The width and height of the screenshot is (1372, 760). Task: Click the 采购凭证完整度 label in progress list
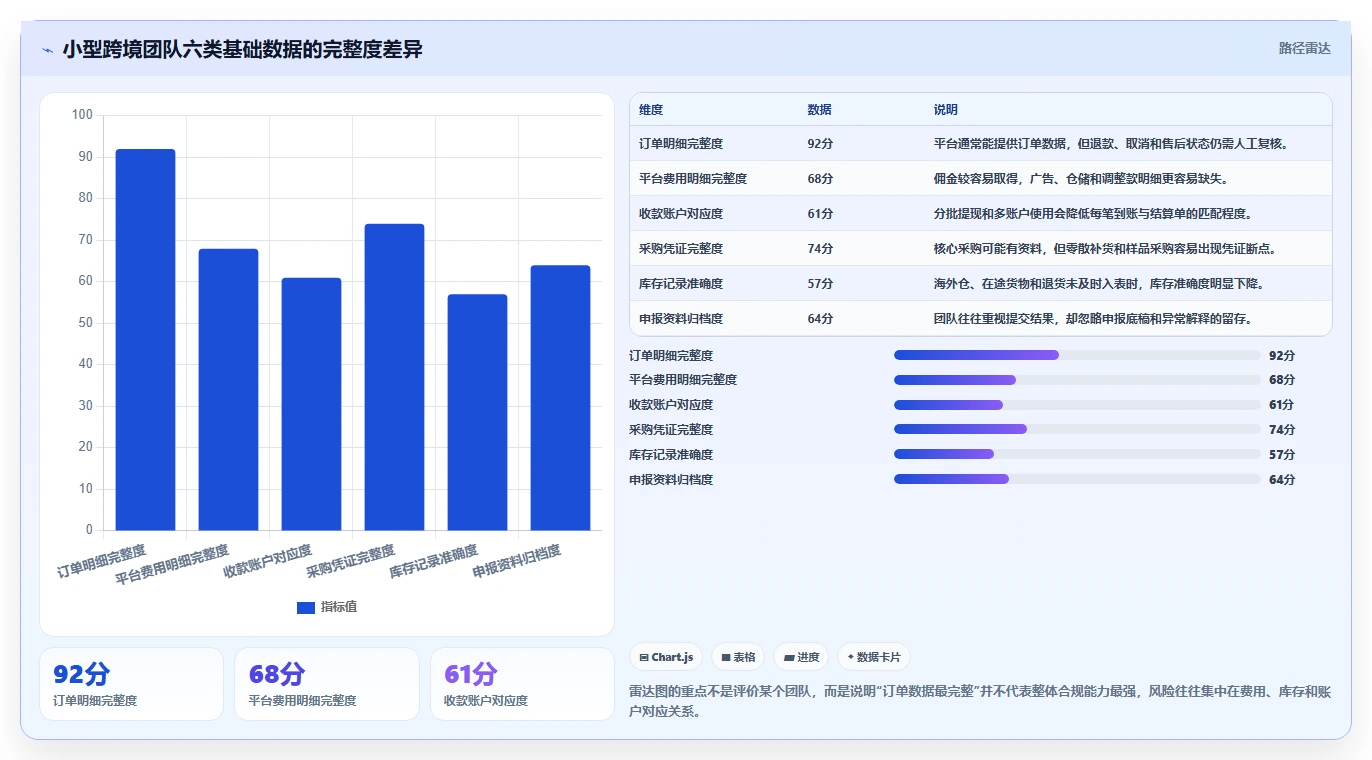click(671, 430)
